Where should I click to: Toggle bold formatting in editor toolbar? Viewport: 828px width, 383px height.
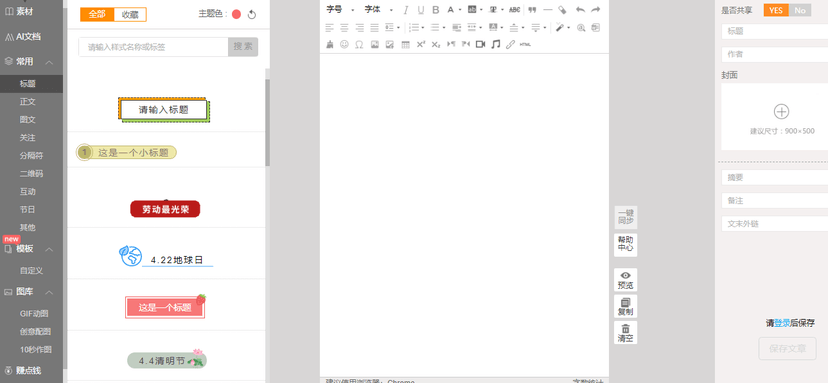(x=436, y=10)
